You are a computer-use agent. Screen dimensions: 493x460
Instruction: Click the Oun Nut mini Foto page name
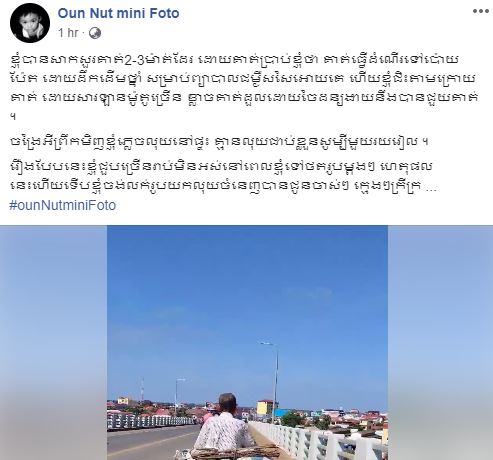118,14
